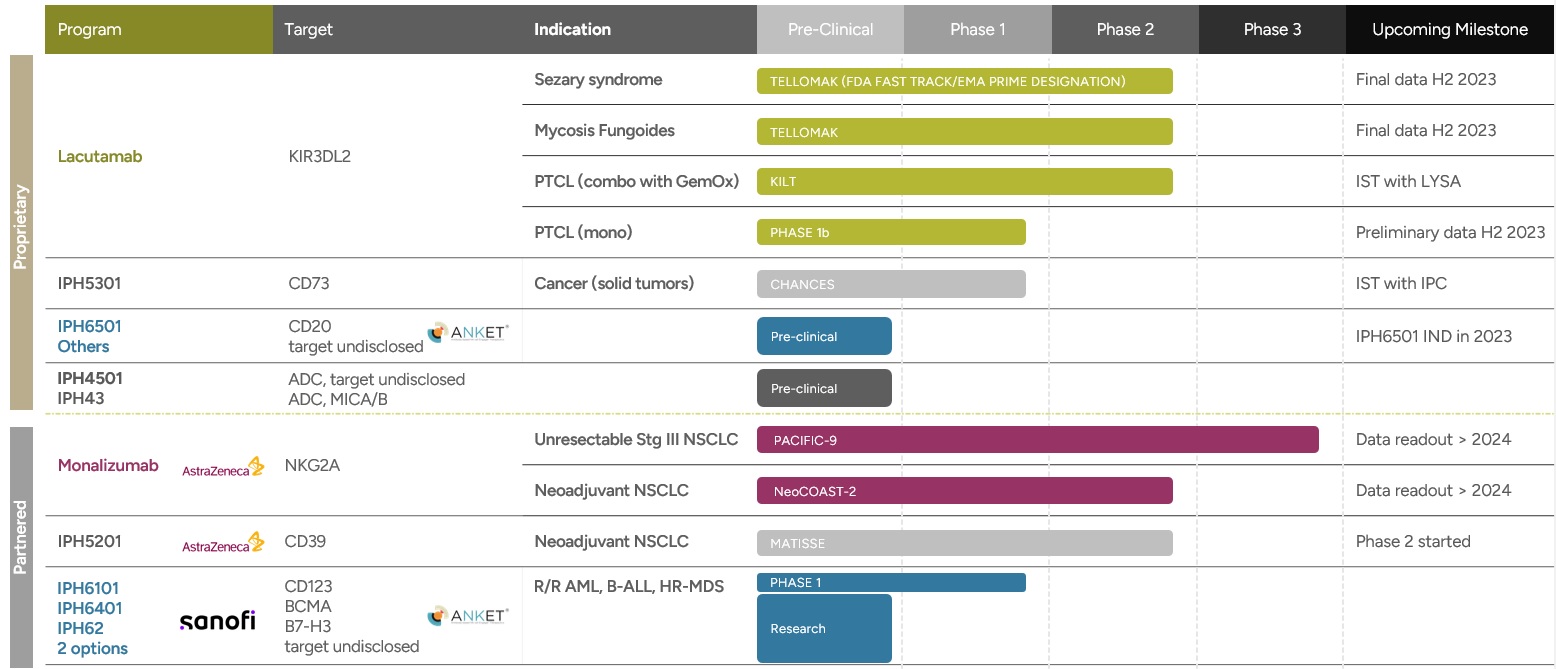Click the NeoCOAST-2 trial bar

964,491
